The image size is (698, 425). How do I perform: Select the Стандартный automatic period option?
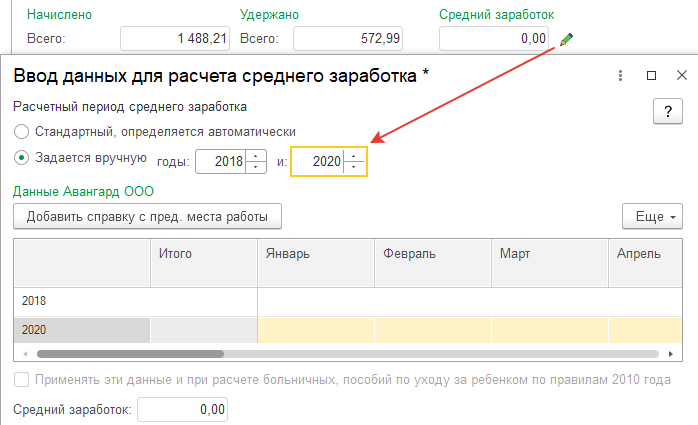[x=21, y=132]
